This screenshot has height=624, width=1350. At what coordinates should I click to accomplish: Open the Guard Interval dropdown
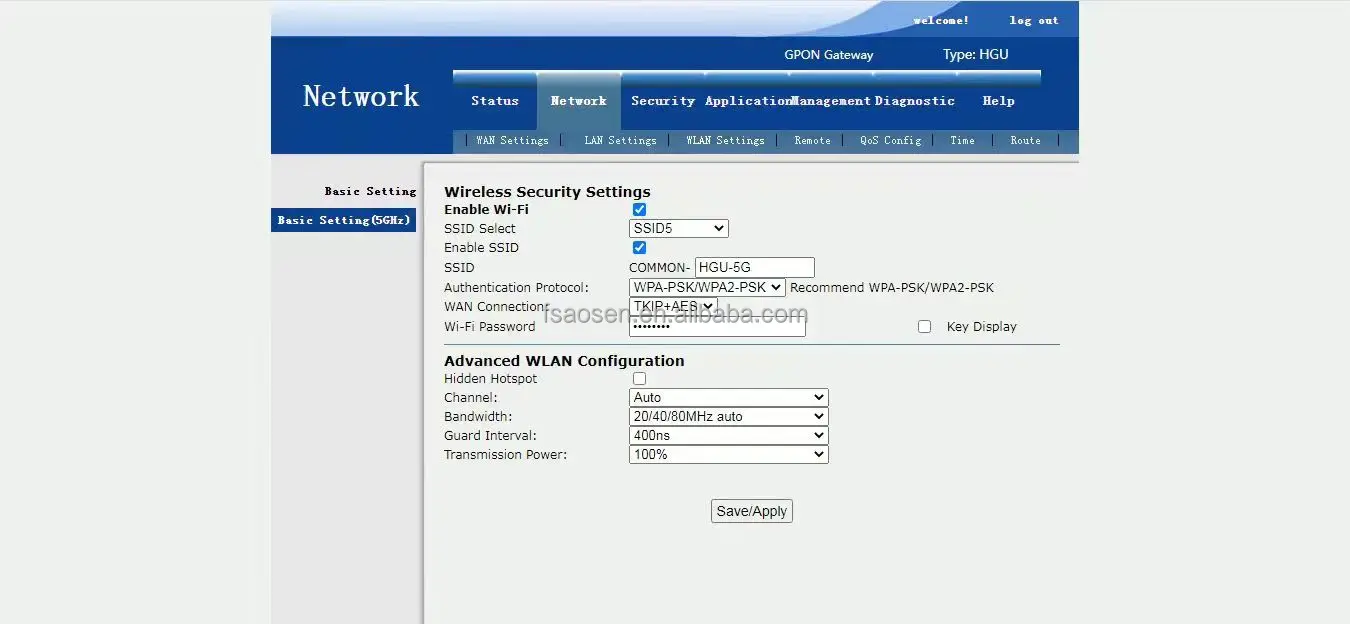[x=728, y=436]
